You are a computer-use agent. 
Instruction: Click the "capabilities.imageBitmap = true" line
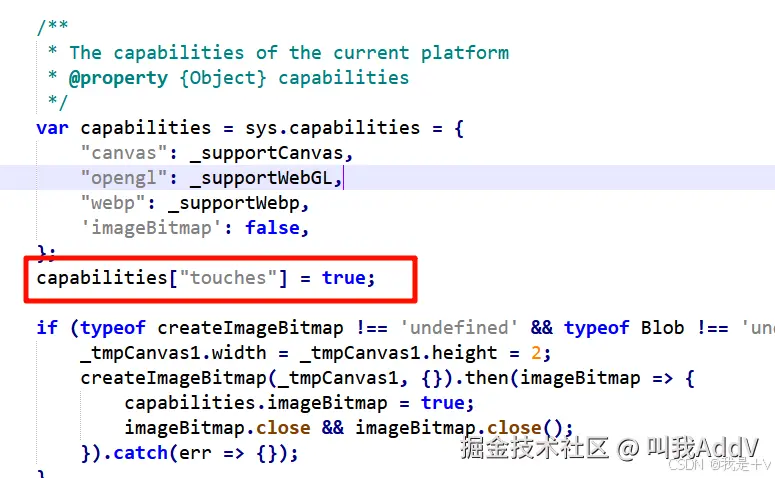(300, 403)
